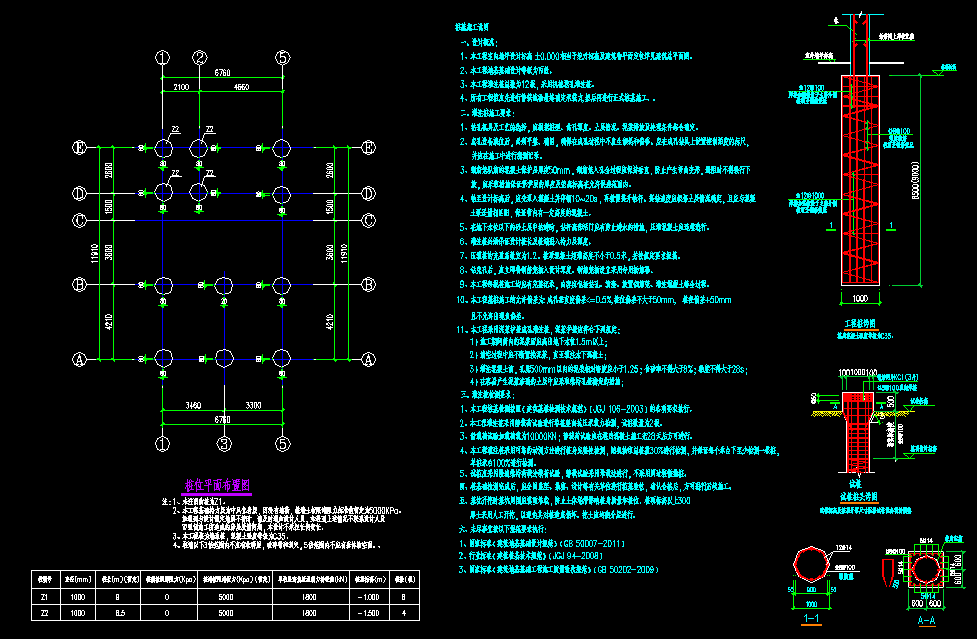This screenshot has width=977, height=639.
Task: Select the Z2 cell in the pile table
Action: (x=43, y=611)
